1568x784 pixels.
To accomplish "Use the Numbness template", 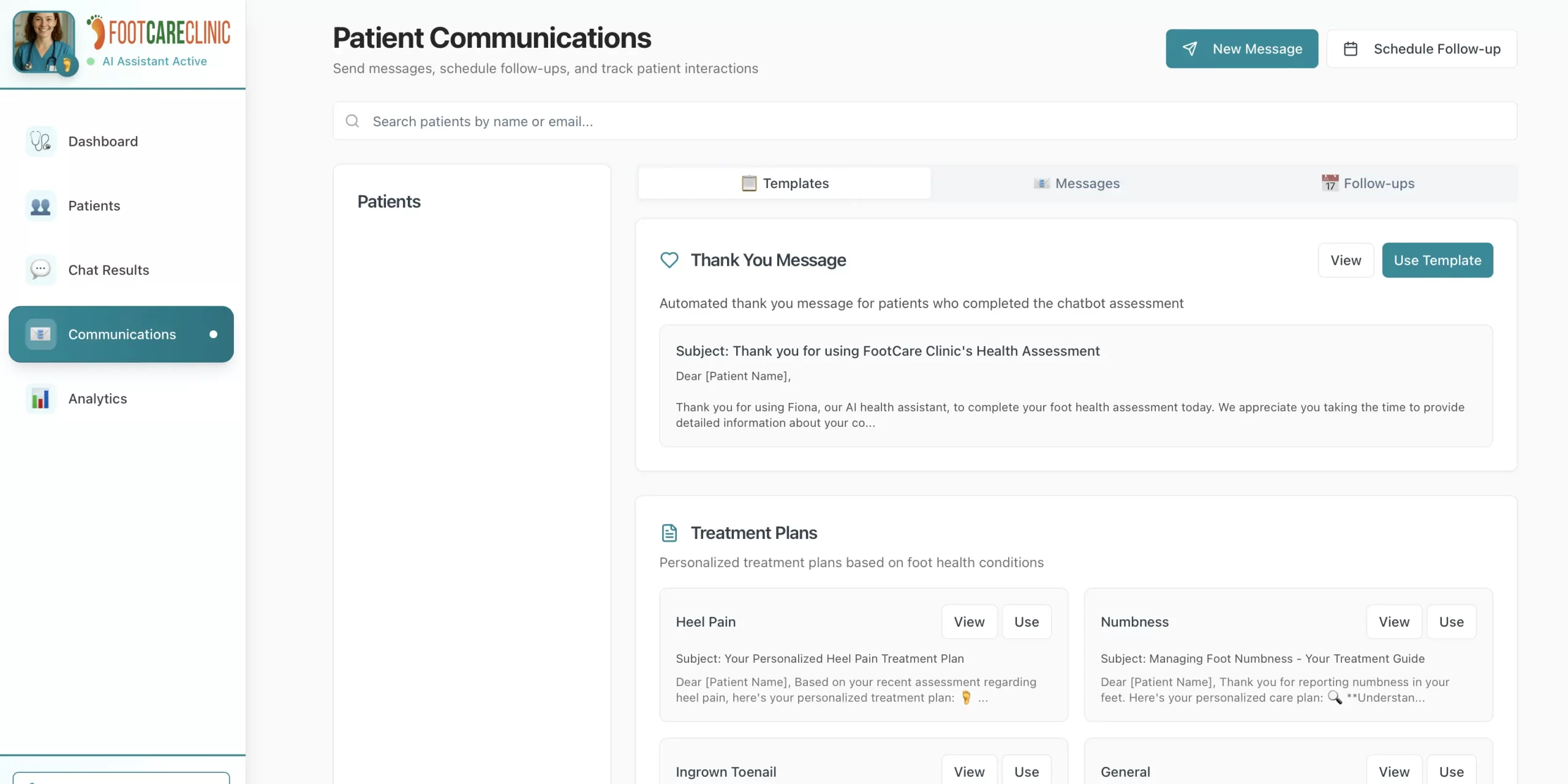I will [x=1452, y=622].
